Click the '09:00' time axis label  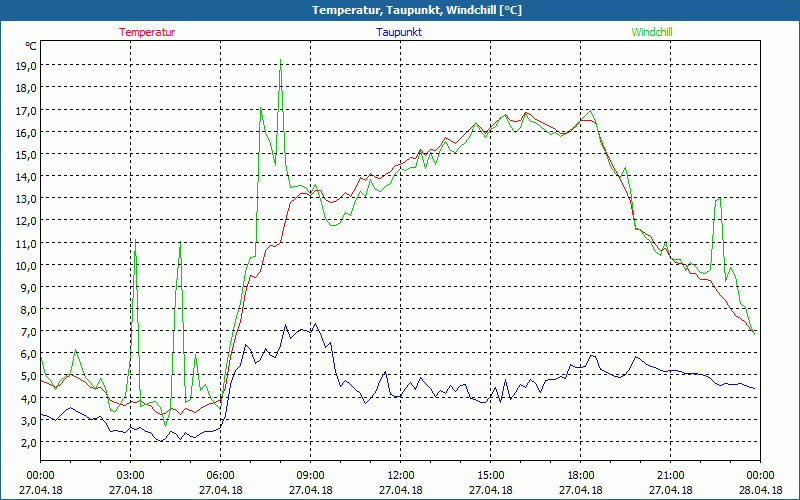311,476
